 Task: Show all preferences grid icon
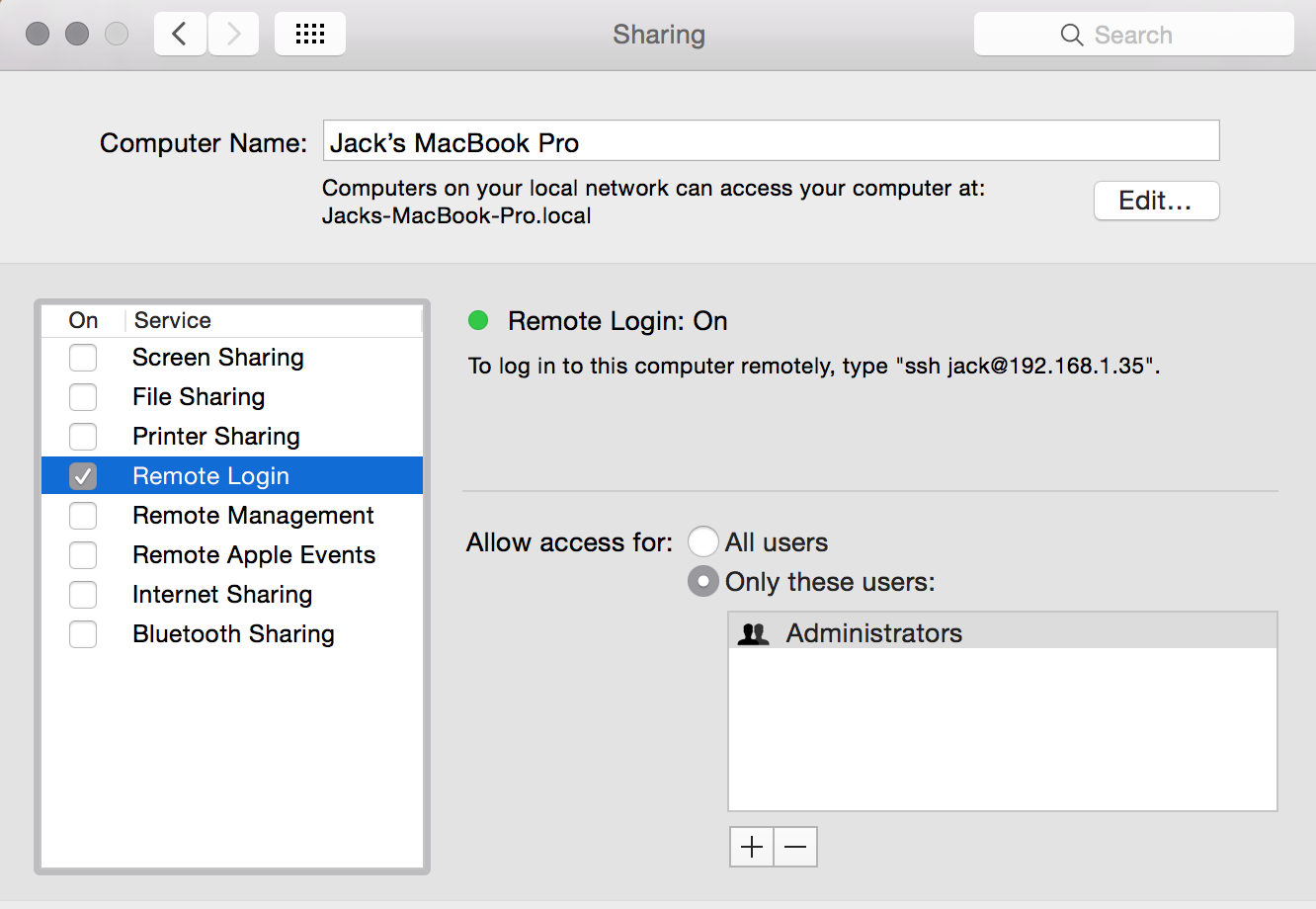coord(310,35)
